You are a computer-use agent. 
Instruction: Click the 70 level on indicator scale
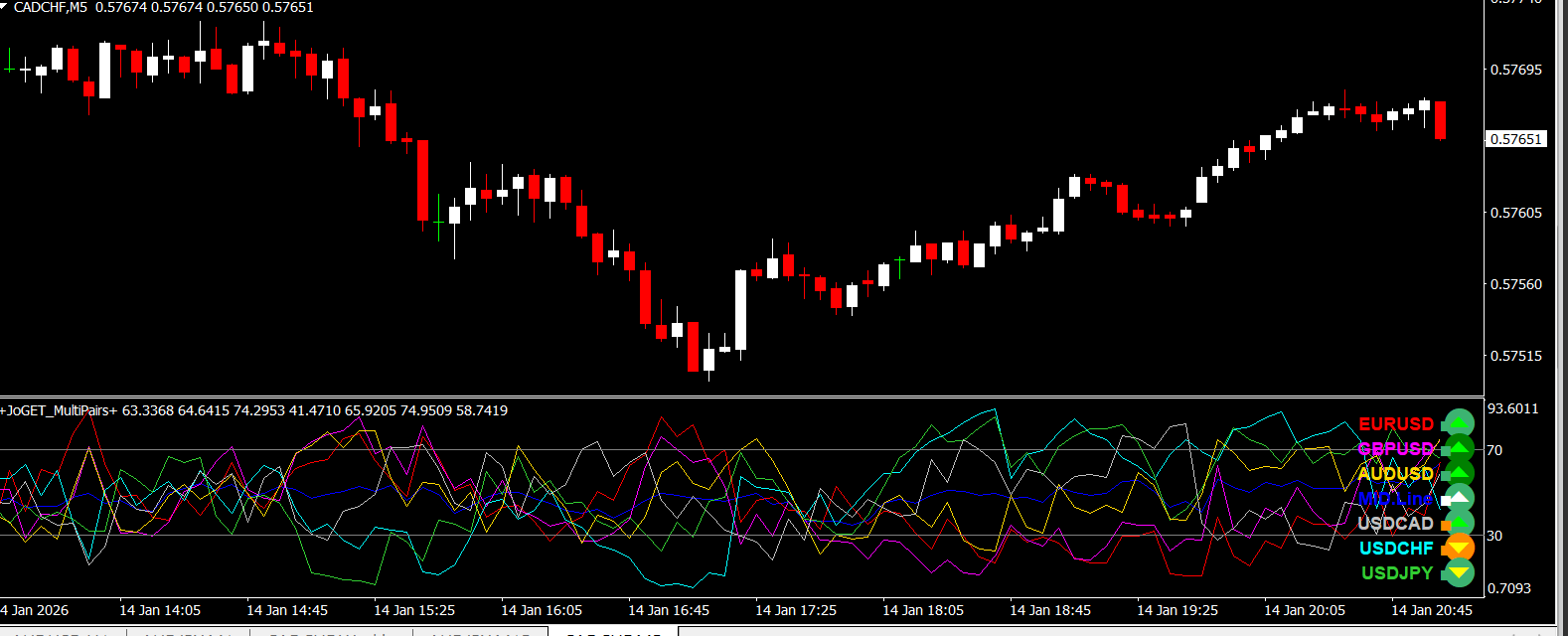(1494, 450)
